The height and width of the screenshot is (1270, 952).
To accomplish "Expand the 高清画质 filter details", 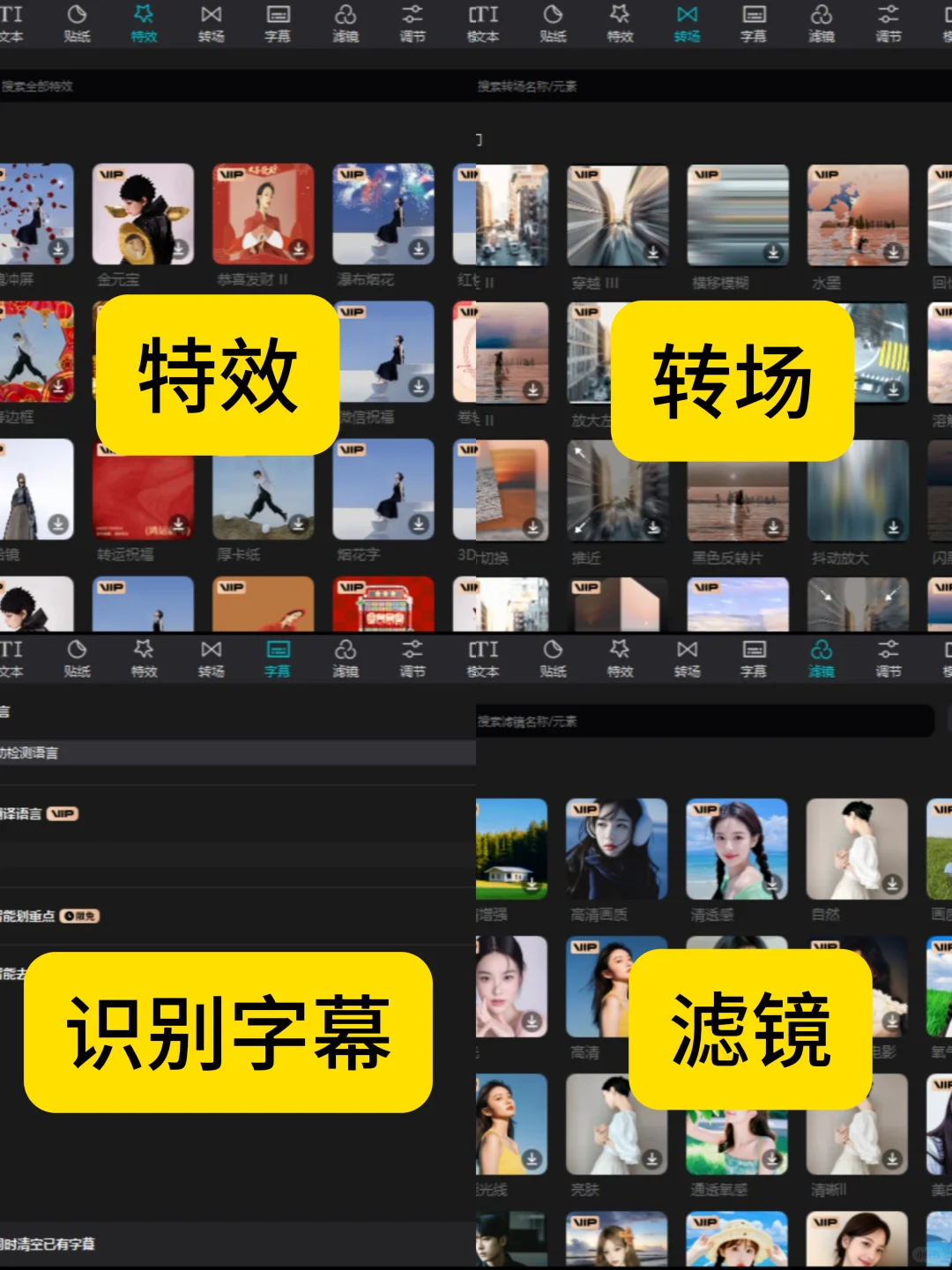I will point(617,846).
